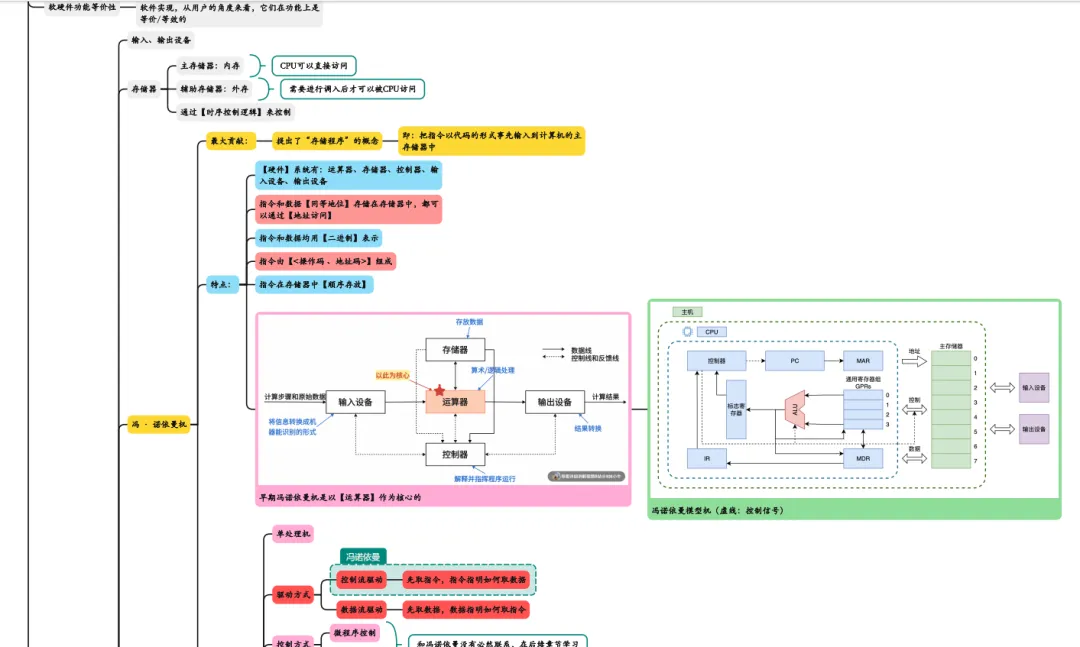Click the purple 输入设备 box in the model diagram
Screen dimensions: 1080x647
(1034, 387)
